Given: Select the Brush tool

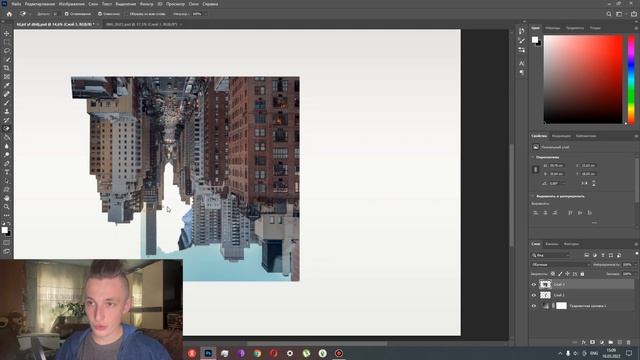Looking at the screenshot, I should coord(7,103).
